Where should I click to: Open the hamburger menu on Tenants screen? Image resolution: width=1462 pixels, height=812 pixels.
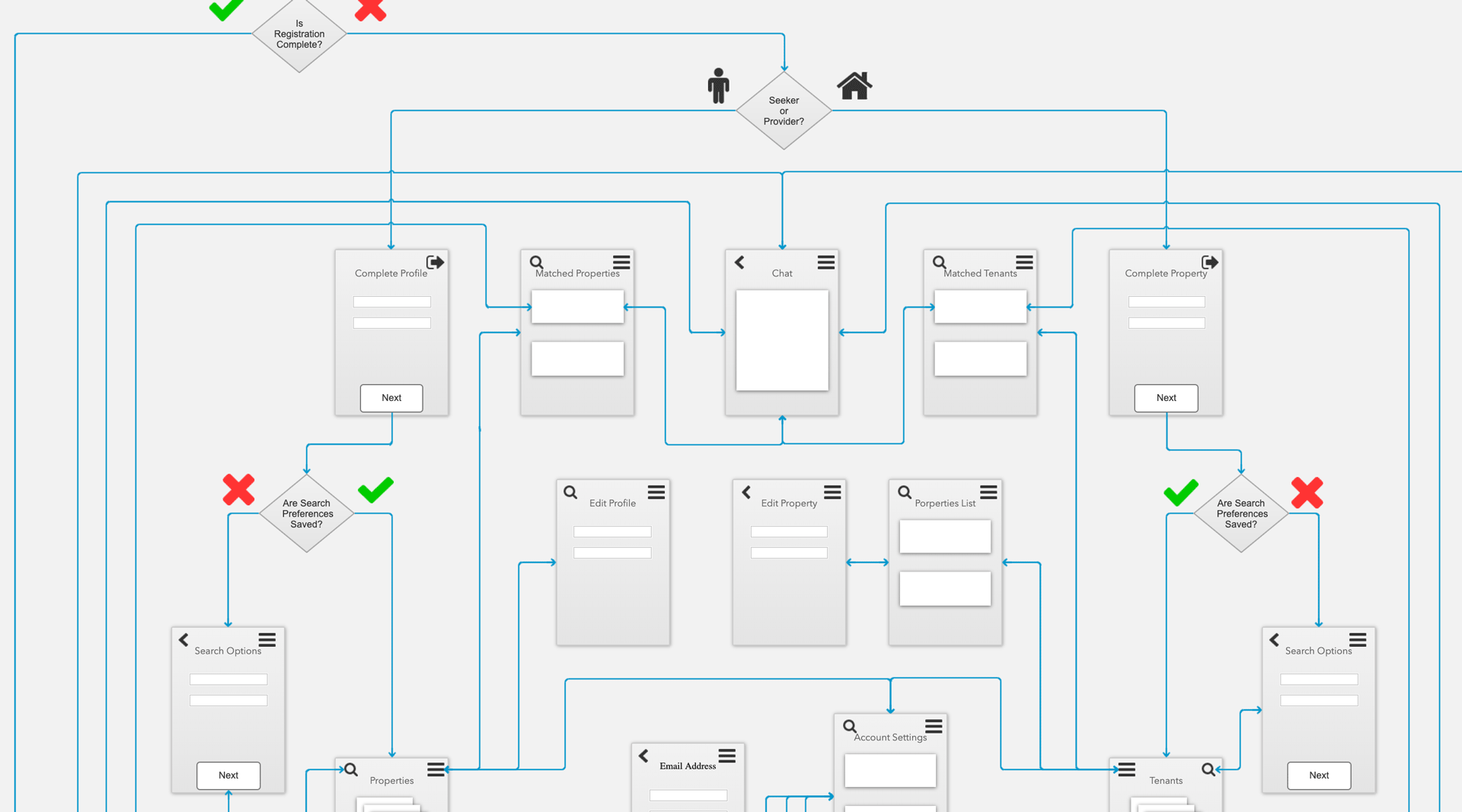click(1127, 769)
